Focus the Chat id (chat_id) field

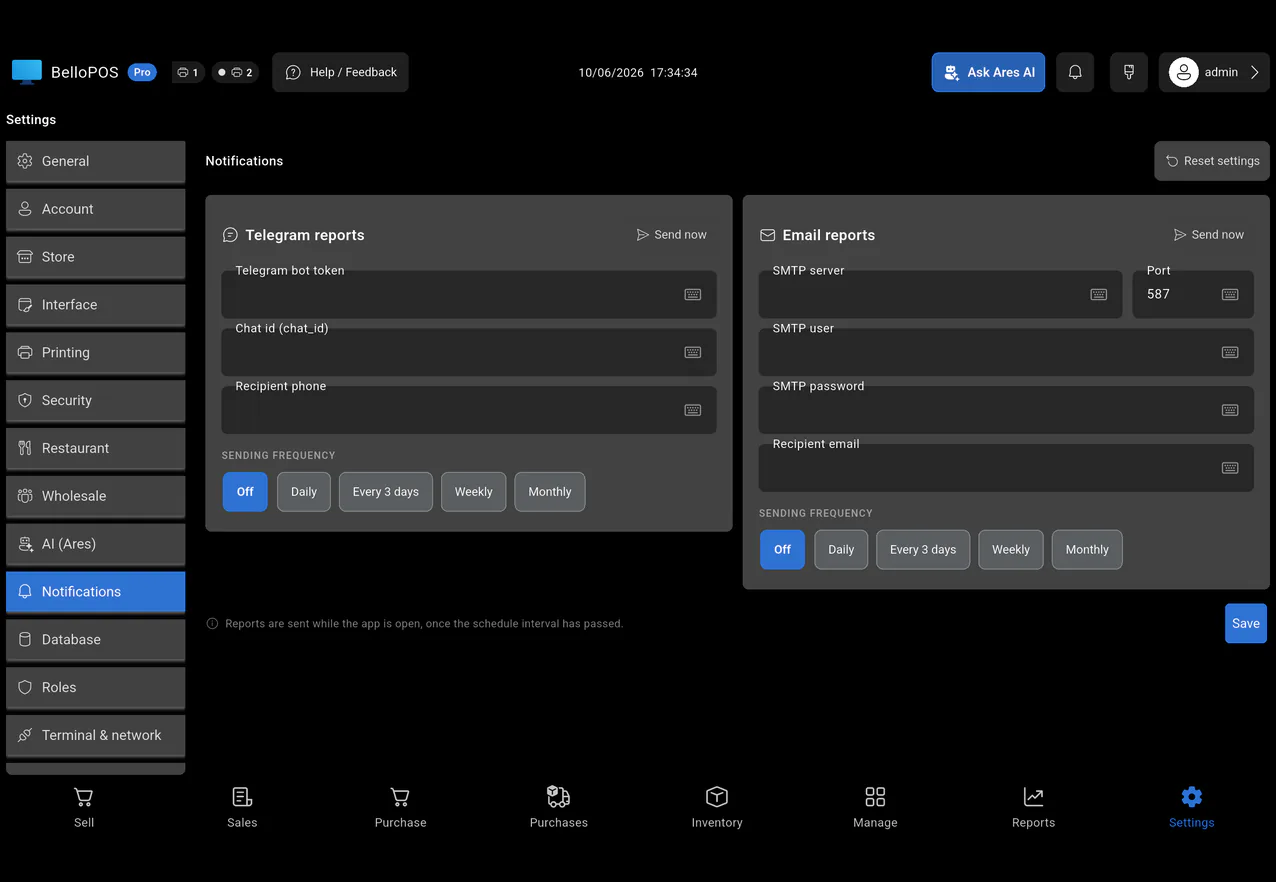click(x=469, y=352)
